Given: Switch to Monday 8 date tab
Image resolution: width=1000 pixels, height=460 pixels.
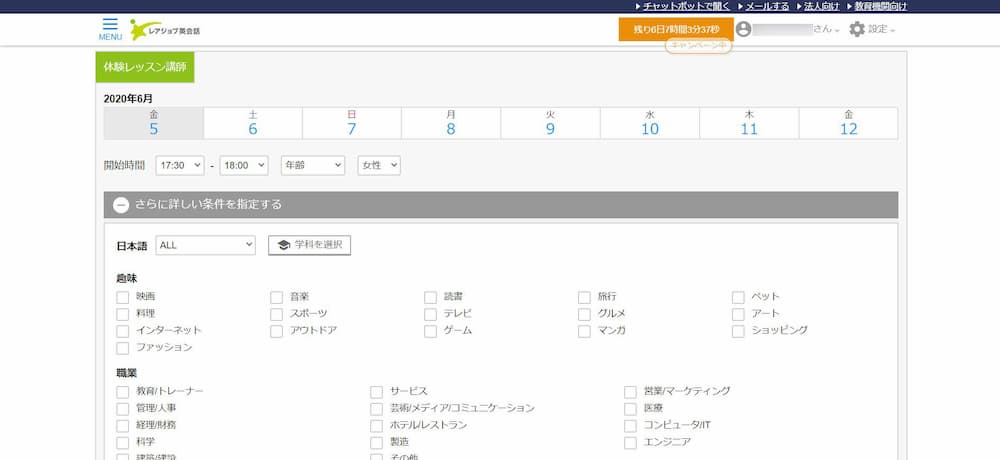Looking at the screenshot, I should (451, 123).
